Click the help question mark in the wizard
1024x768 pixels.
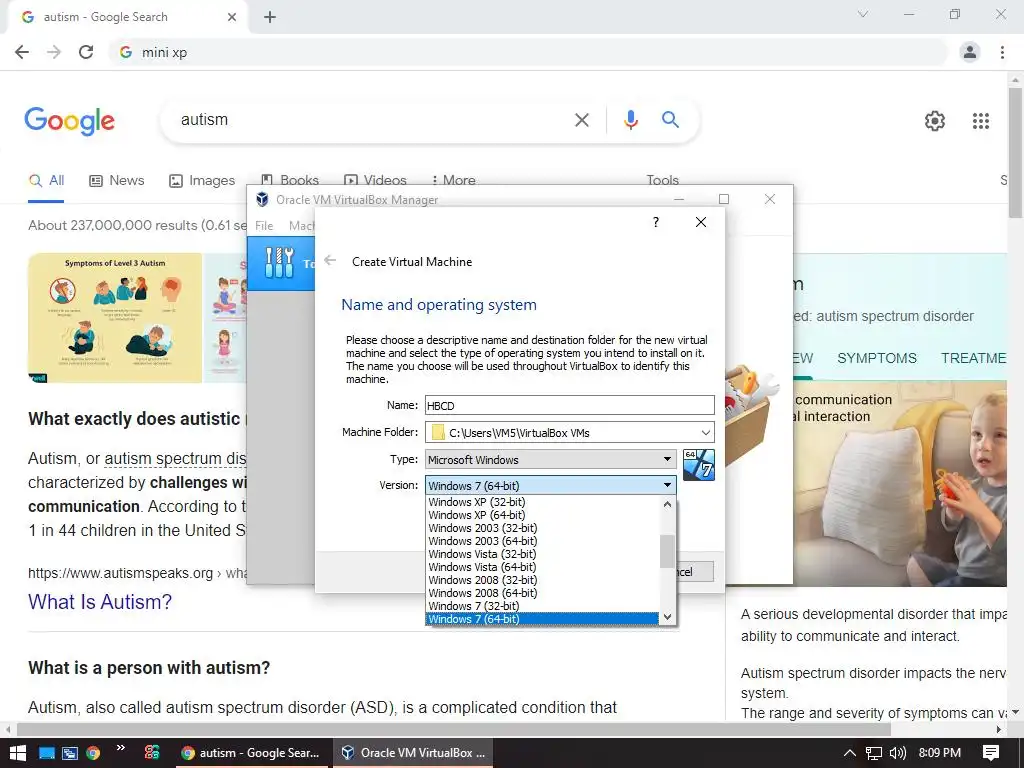(656, 222)
